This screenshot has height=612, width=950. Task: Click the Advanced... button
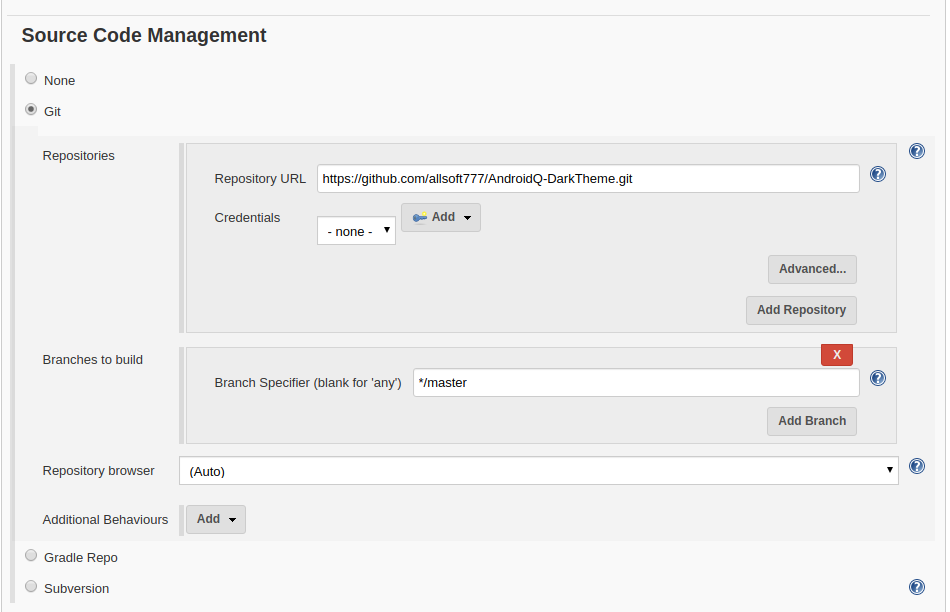(x=812, y=269)
